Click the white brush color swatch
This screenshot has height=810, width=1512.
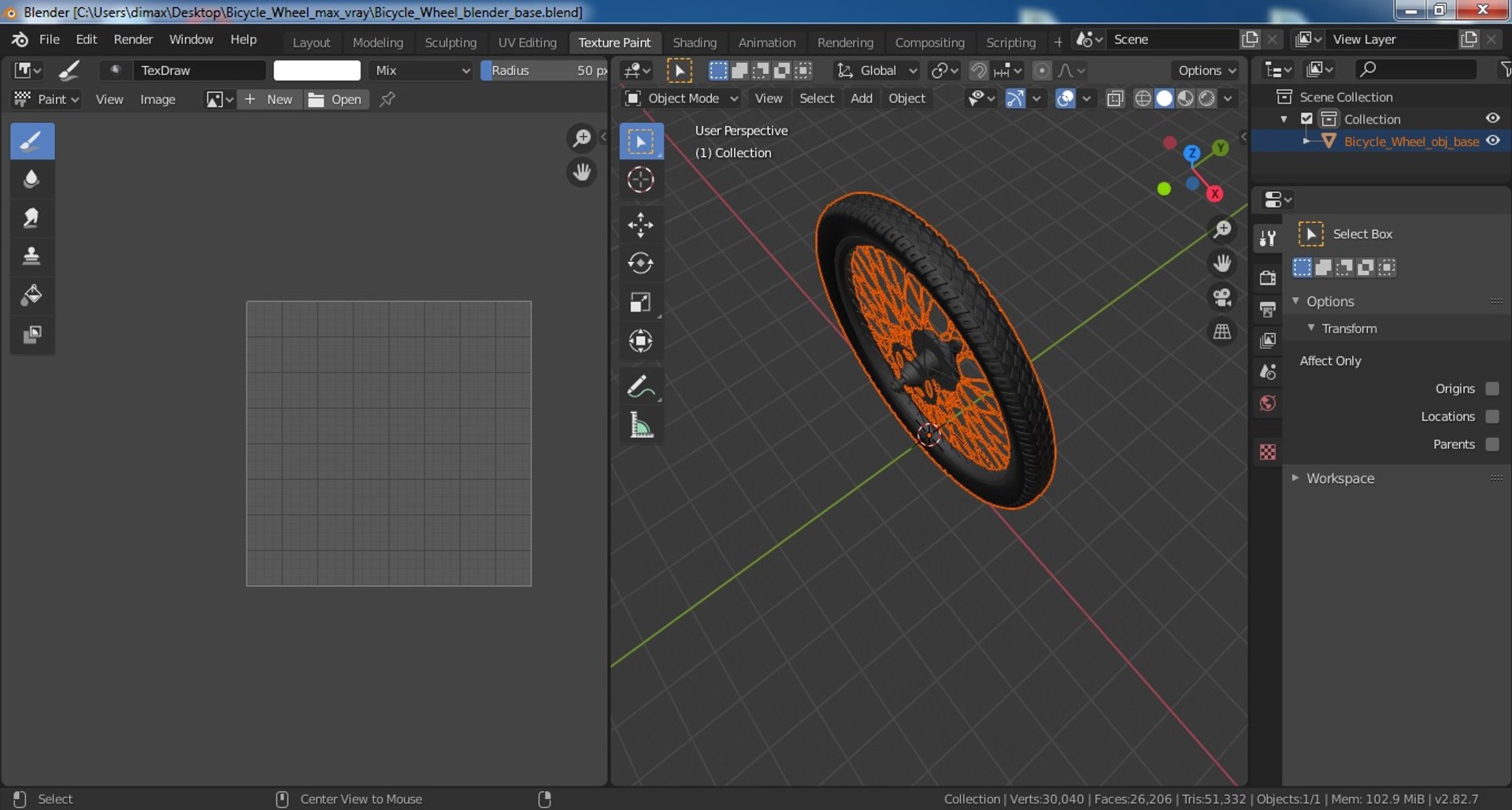click(317, 70)
